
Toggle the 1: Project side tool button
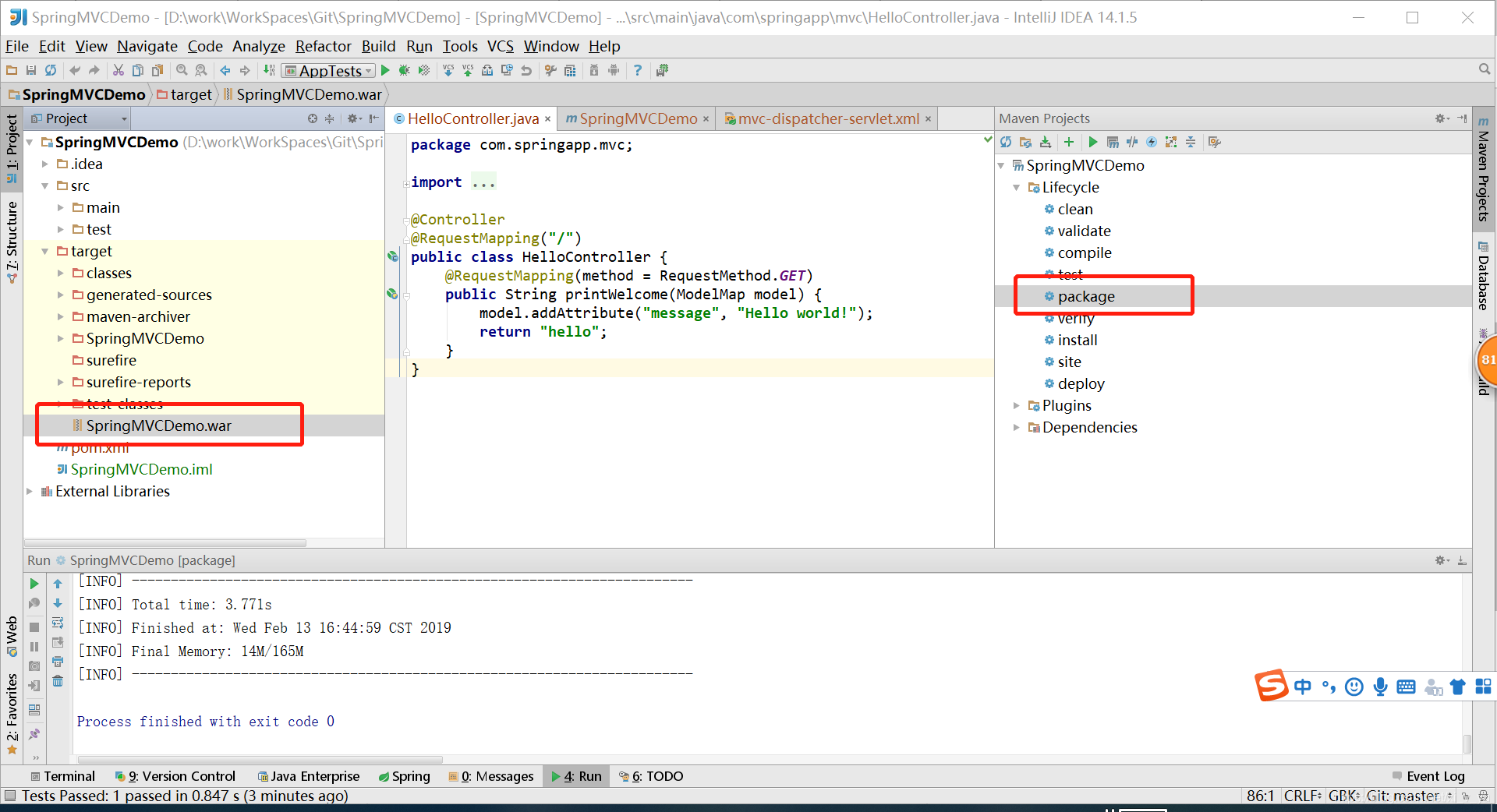pyautogui.click(x=12, y=148)
